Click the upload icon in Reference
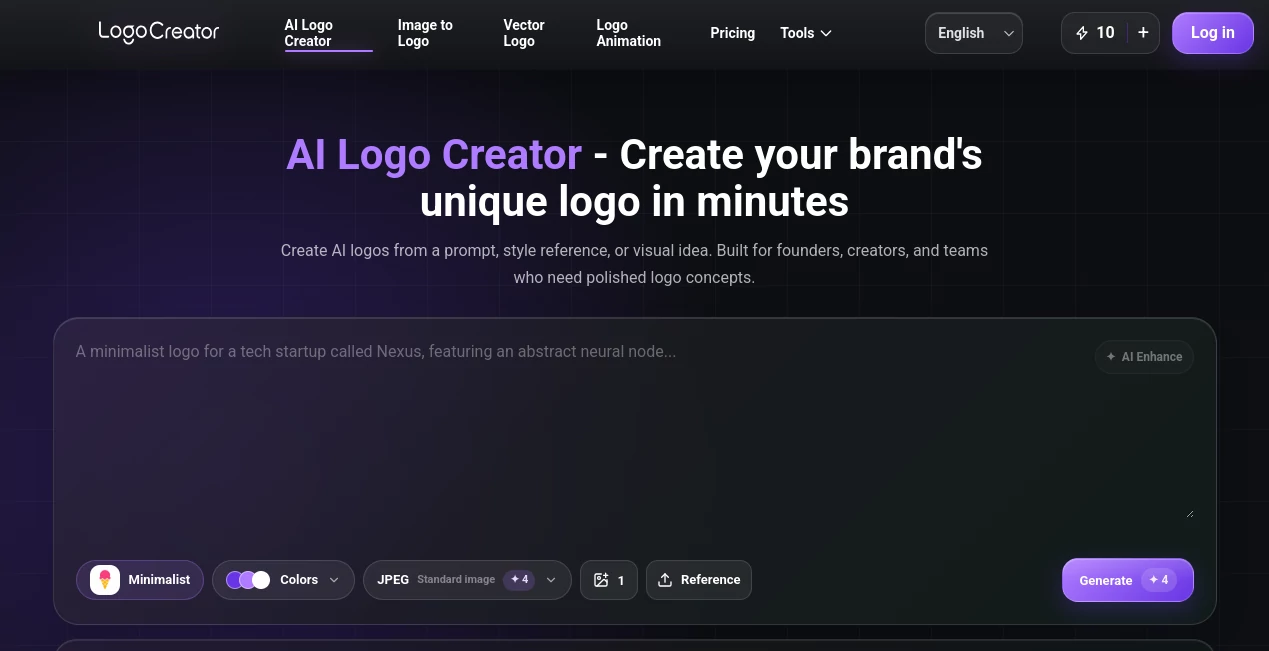 [665, 580]
